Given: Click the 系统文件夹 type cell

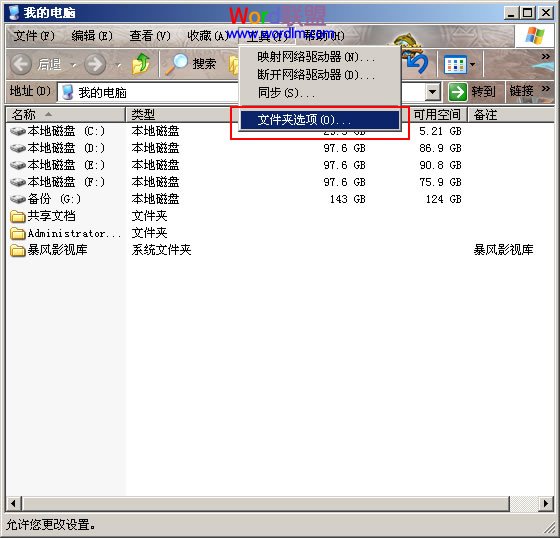Looking at the screenshot, I should (x=161, y=250).
